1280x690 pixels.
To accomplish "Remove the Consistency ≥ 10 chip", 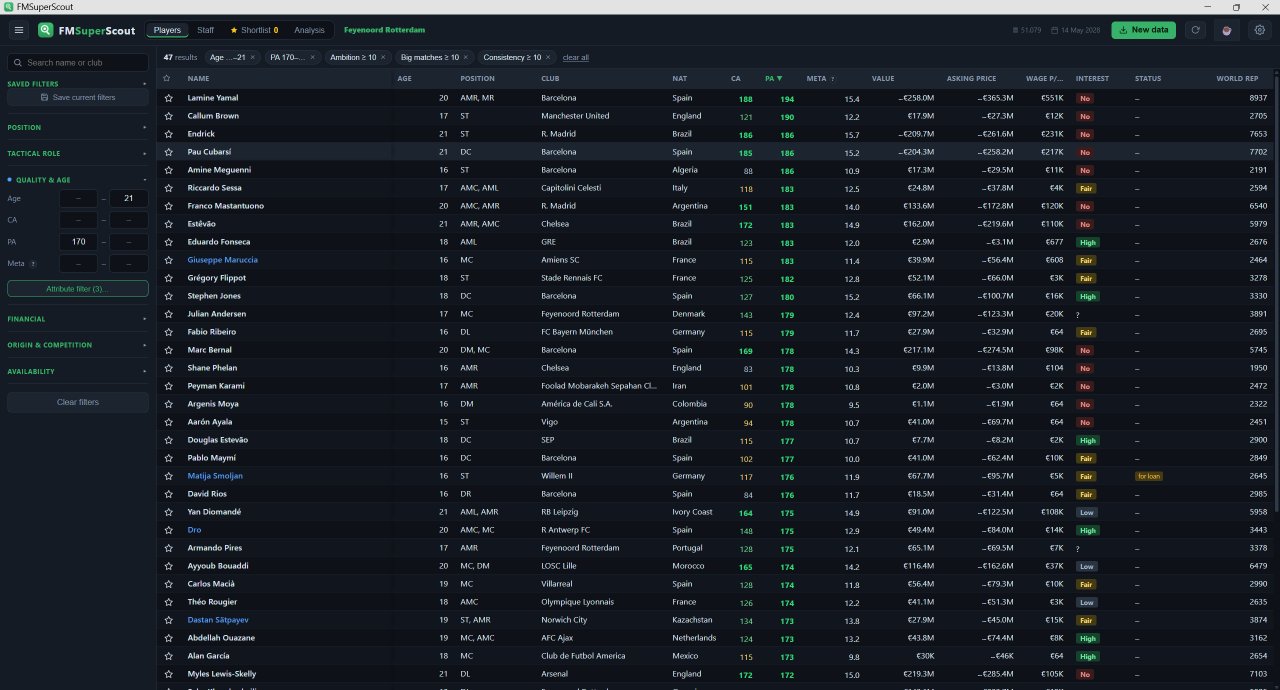I will (x=549, y=57).
